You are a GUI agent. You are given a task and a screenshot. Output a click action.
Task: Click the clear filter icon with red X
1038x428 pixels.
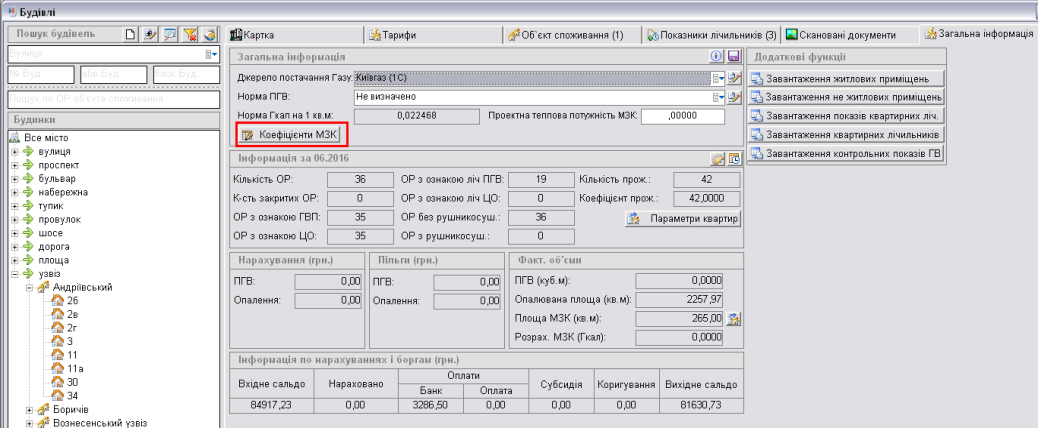pos(192,35)
